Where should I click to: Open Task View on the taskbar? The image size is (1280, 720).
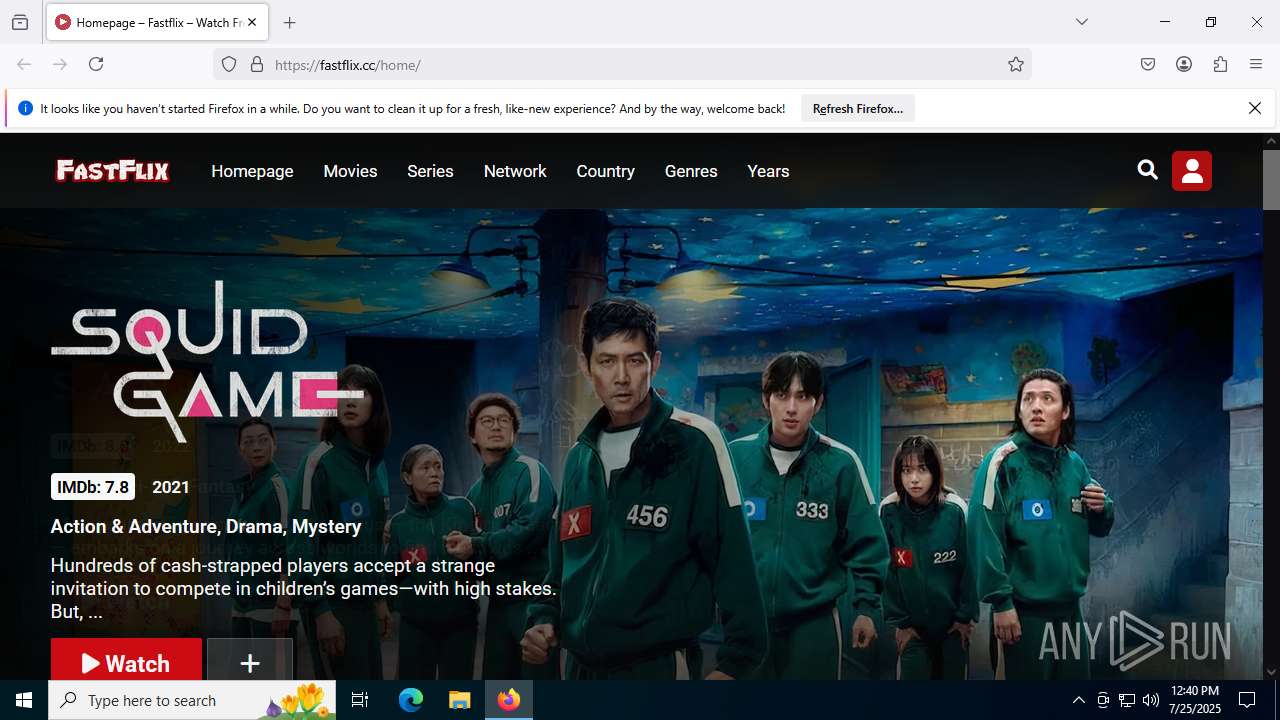point(360,700)
